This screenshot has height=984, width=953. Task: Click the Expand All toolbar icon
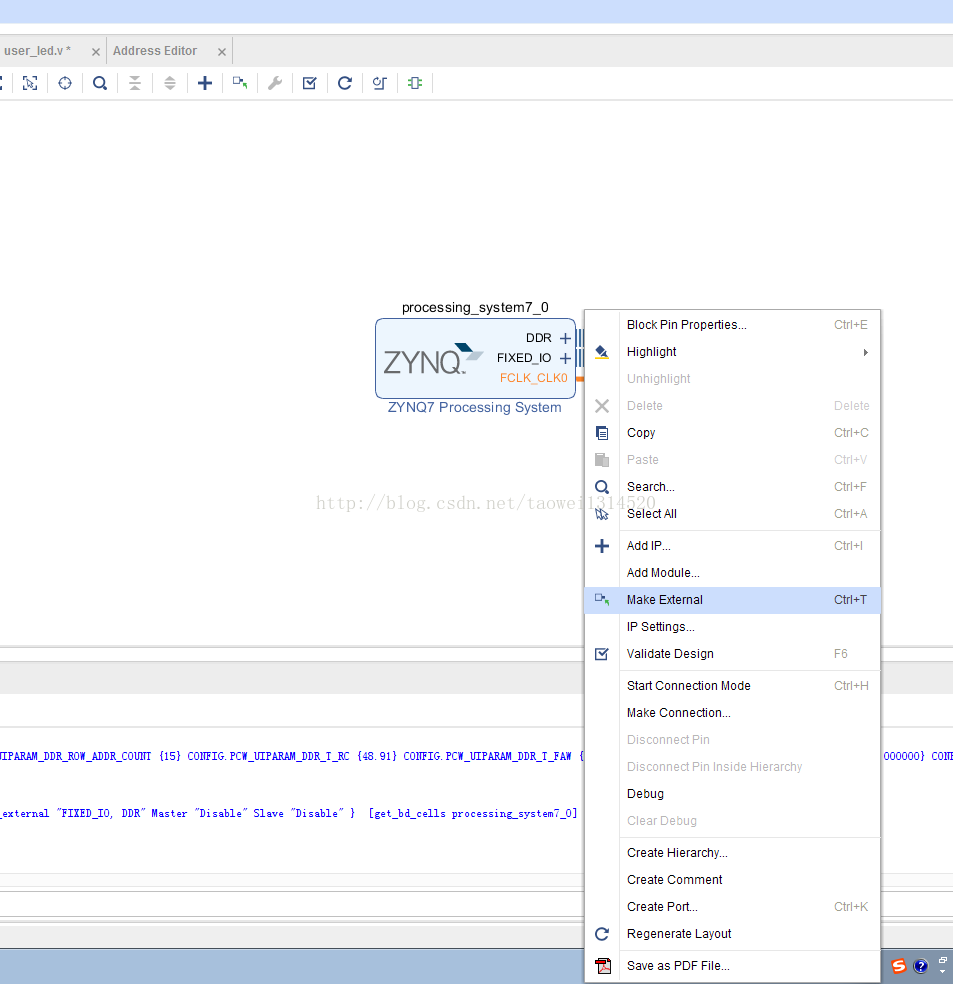pos(170,83)
